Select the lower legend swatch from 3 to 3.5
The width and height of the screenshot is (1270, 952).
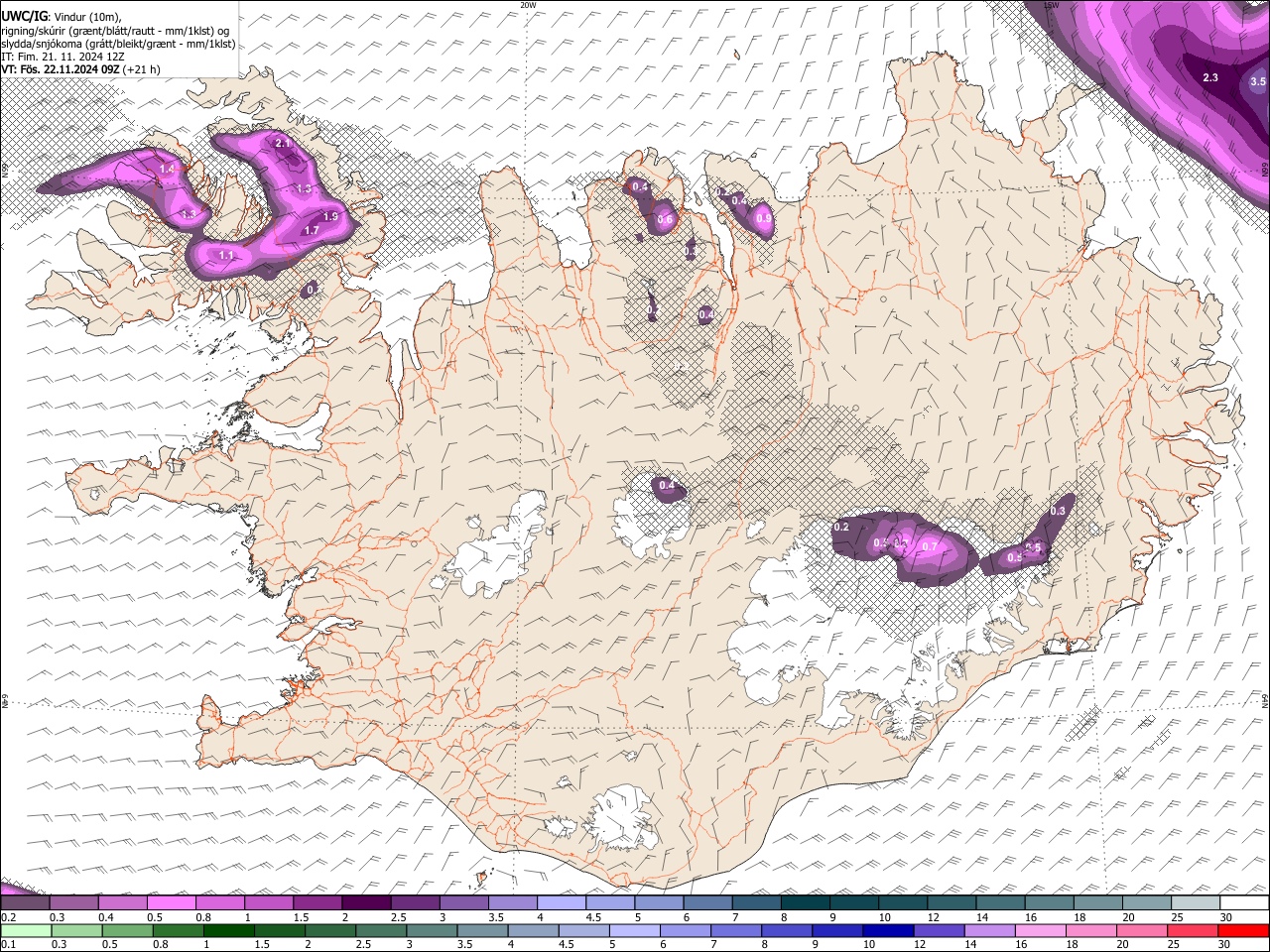coord(432,931)
